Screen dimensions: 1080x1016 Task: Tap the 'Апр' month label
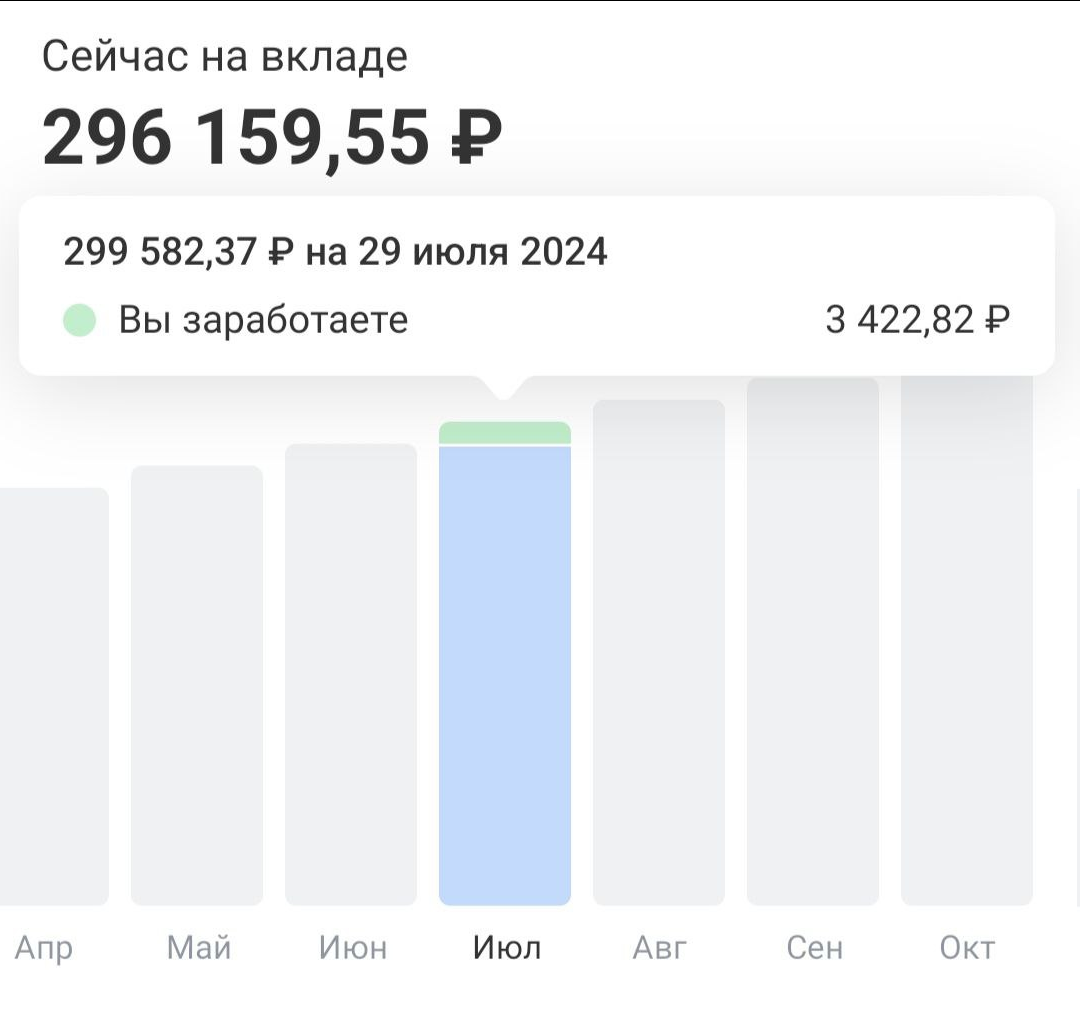pyautogui.click(x=44, y=947)
